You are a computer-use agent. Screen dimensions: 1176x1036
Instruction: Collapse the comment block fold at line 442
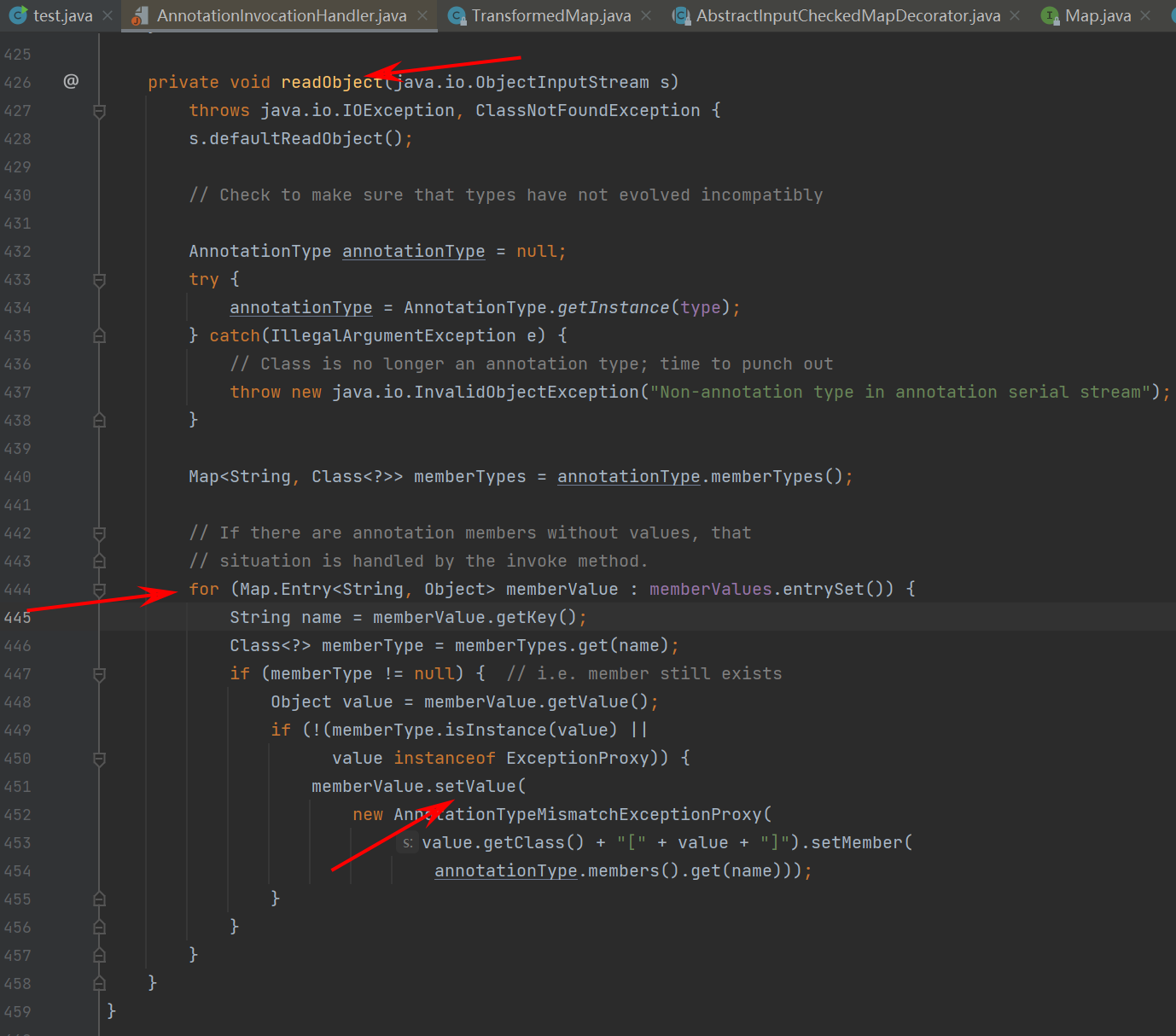tap(99, 533)
